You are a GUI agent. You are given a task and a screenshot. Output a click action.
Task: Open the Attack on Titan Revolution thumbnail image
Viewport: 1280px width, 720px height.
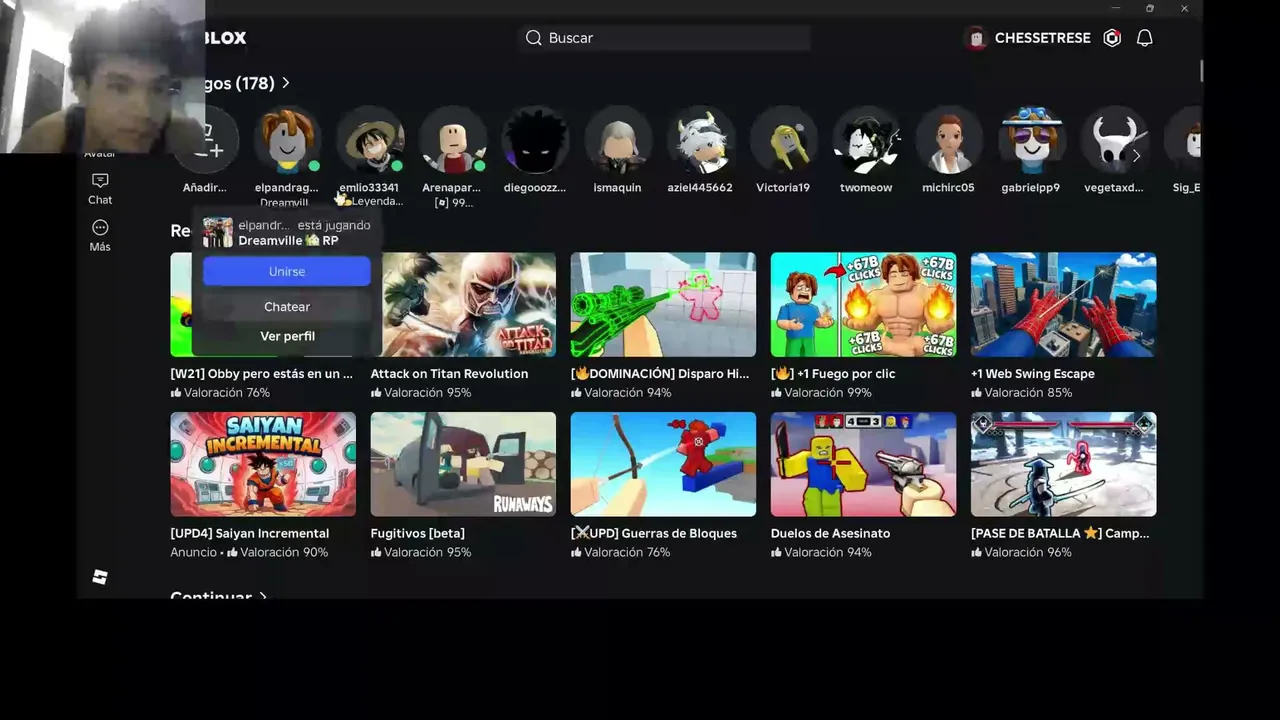(463, 304)
